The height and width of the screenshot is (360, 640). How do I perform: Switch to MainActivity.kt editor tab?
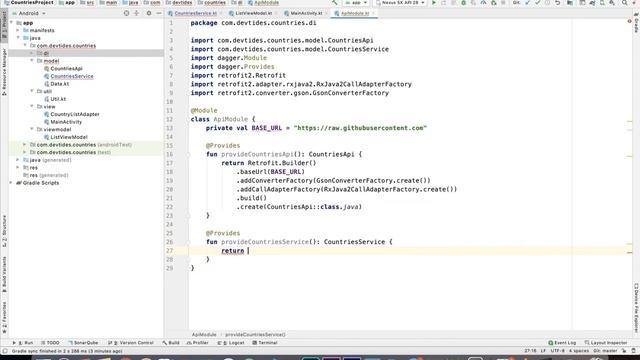(x=306, y=13)
